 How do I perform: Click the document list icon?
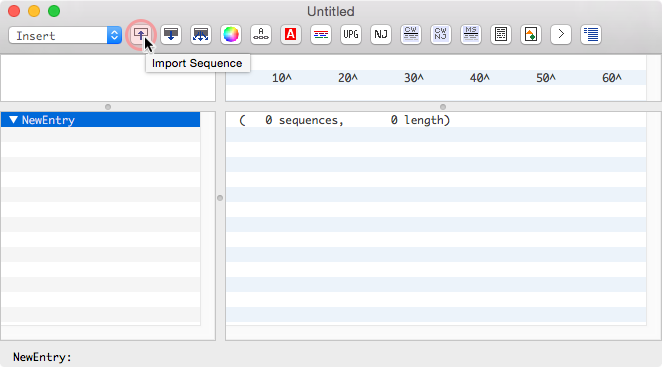[501, 34]
